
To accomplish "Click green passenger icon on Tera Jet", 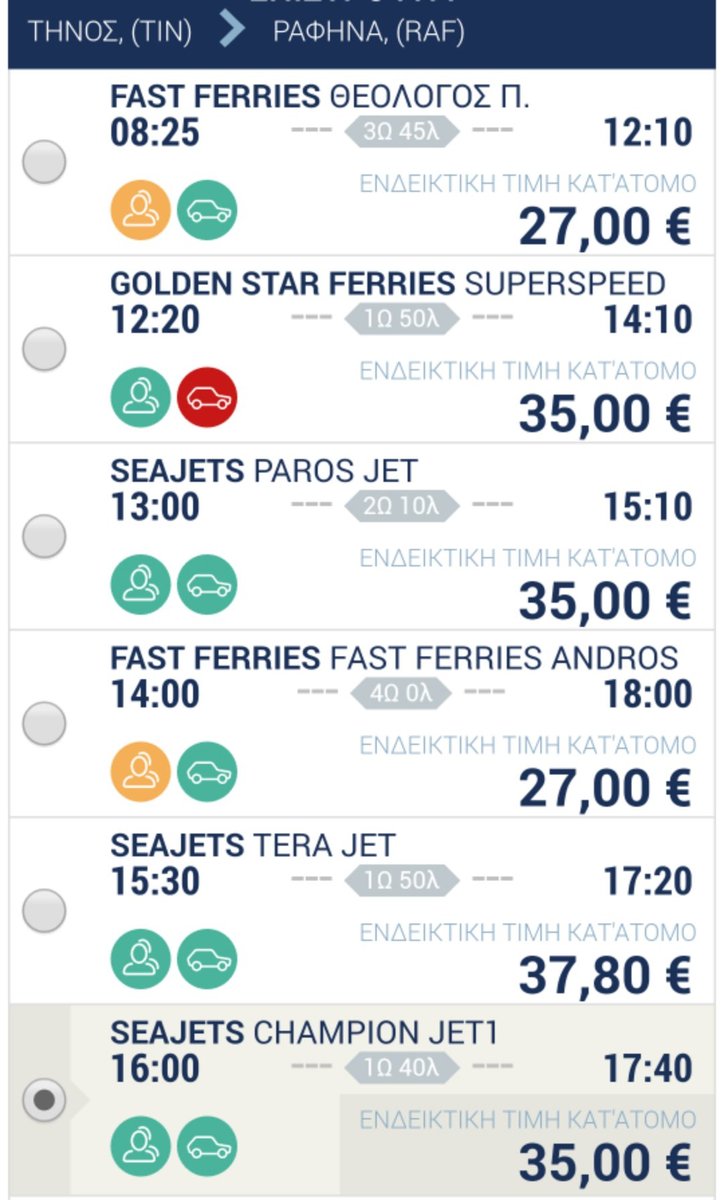I will (140, 959).
